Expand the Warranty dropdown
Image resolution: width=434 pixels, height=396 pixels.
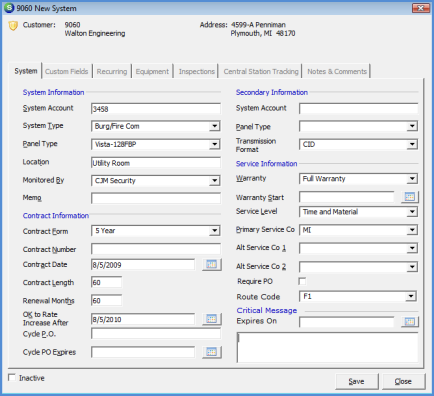pyautogui.click(x=412, y=179)
